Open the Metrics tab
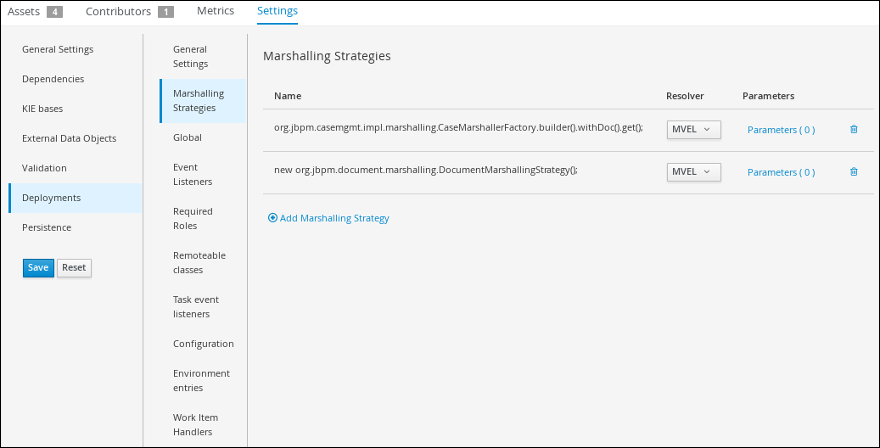Screen dimensions: 880x448 pos(216,11)
